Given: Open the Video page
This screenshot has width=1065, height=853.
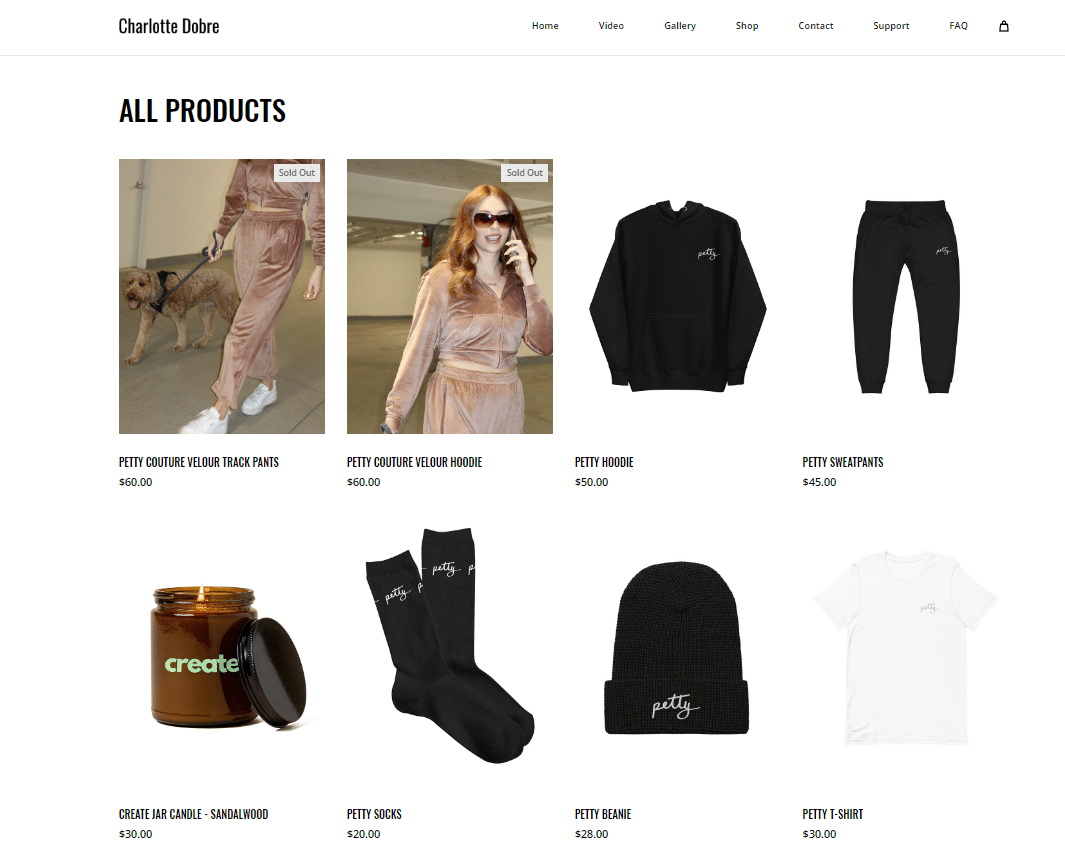Looking at the screenshot, I should click(x=611, y=26).
